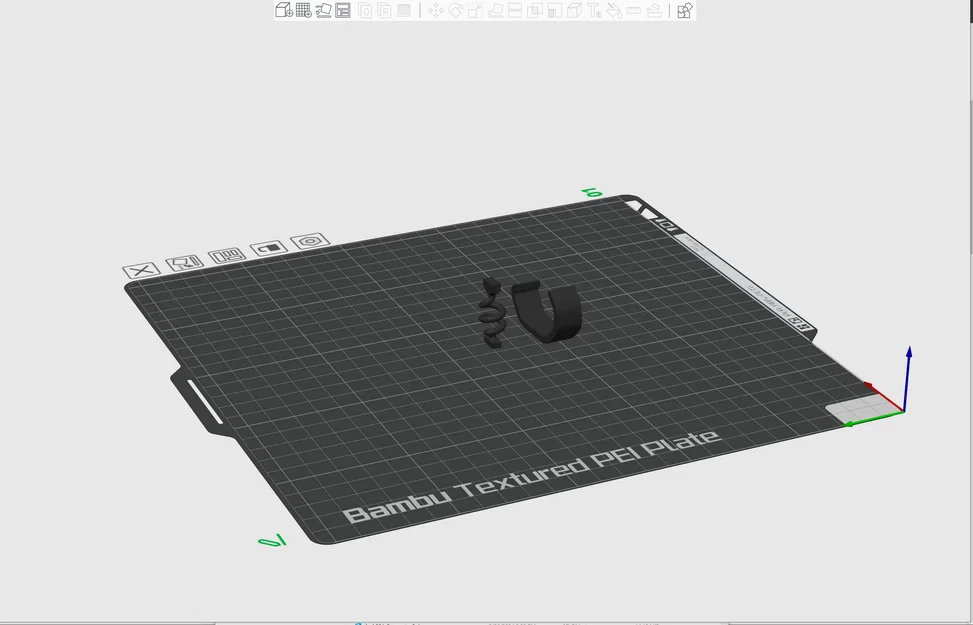The image size is (973, 625).
Task: Open the Variable layer height tool
Action: (404, 11)
